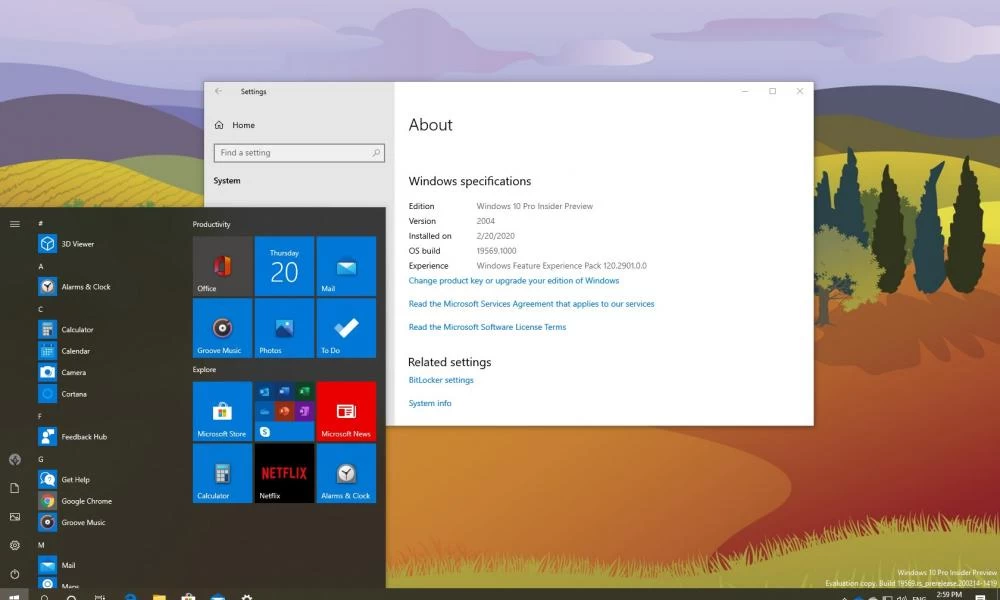
Task: Launch the Photos tile
Action: click(284, 328)
